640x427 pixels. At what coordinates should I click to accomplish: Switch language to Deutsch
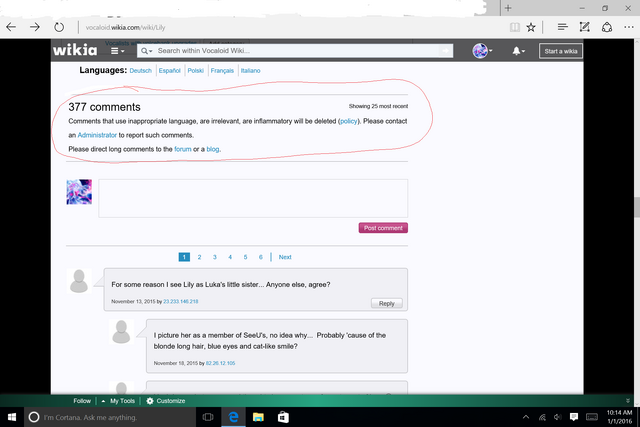point(140,71)
